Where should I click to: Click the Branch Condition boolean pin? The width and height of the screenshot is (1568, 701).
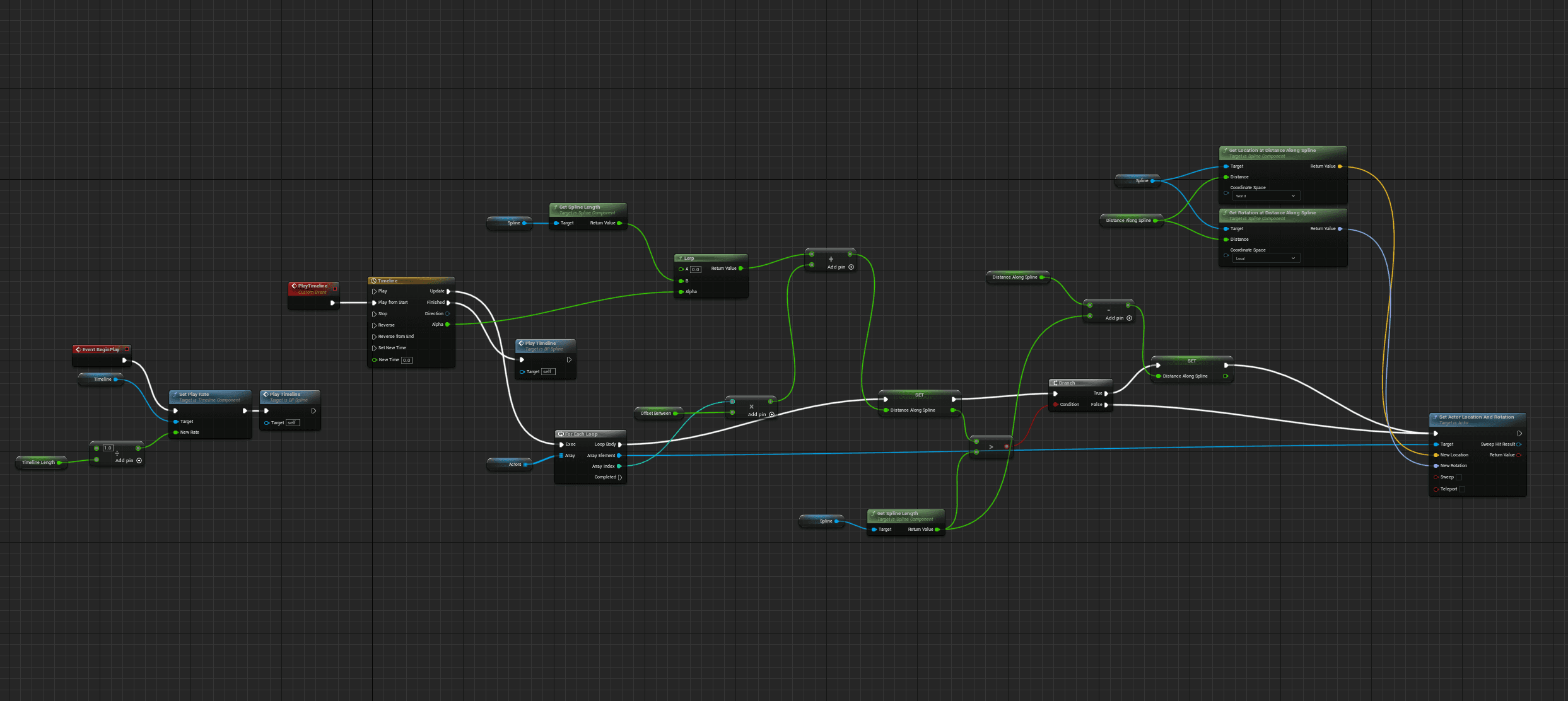(1055, 405)
